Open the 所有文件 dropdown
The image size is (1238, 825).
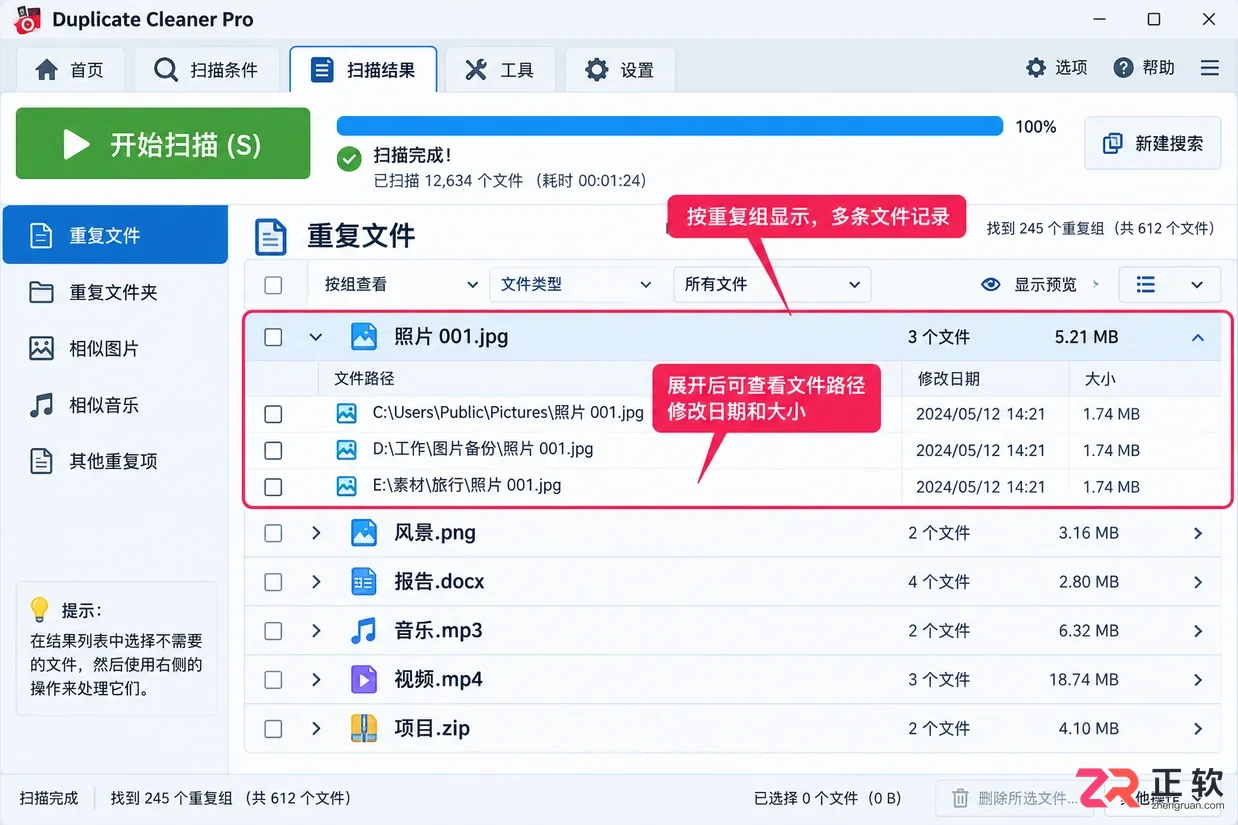click(772, 285)
